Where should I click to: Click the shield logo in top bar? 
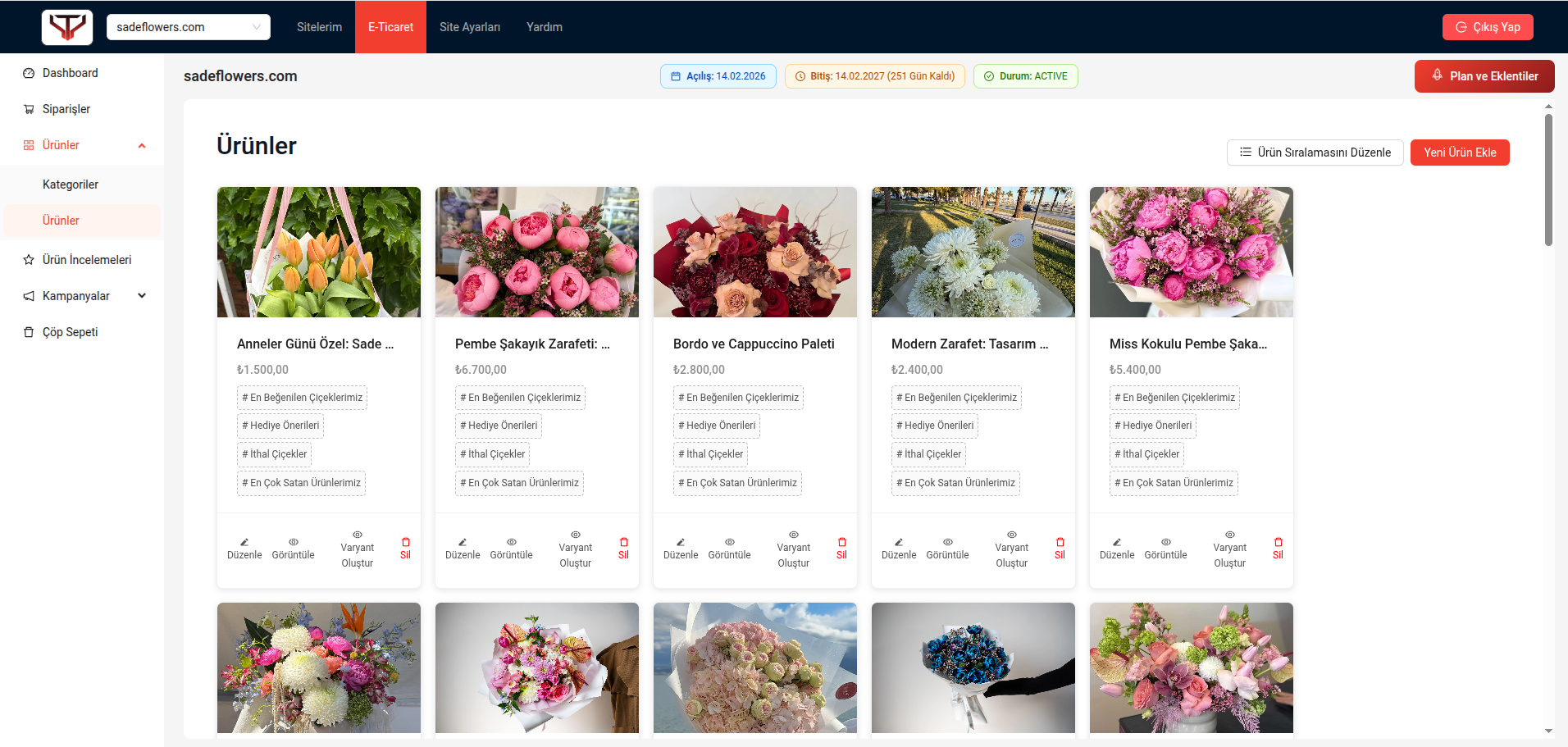(67, 27)
